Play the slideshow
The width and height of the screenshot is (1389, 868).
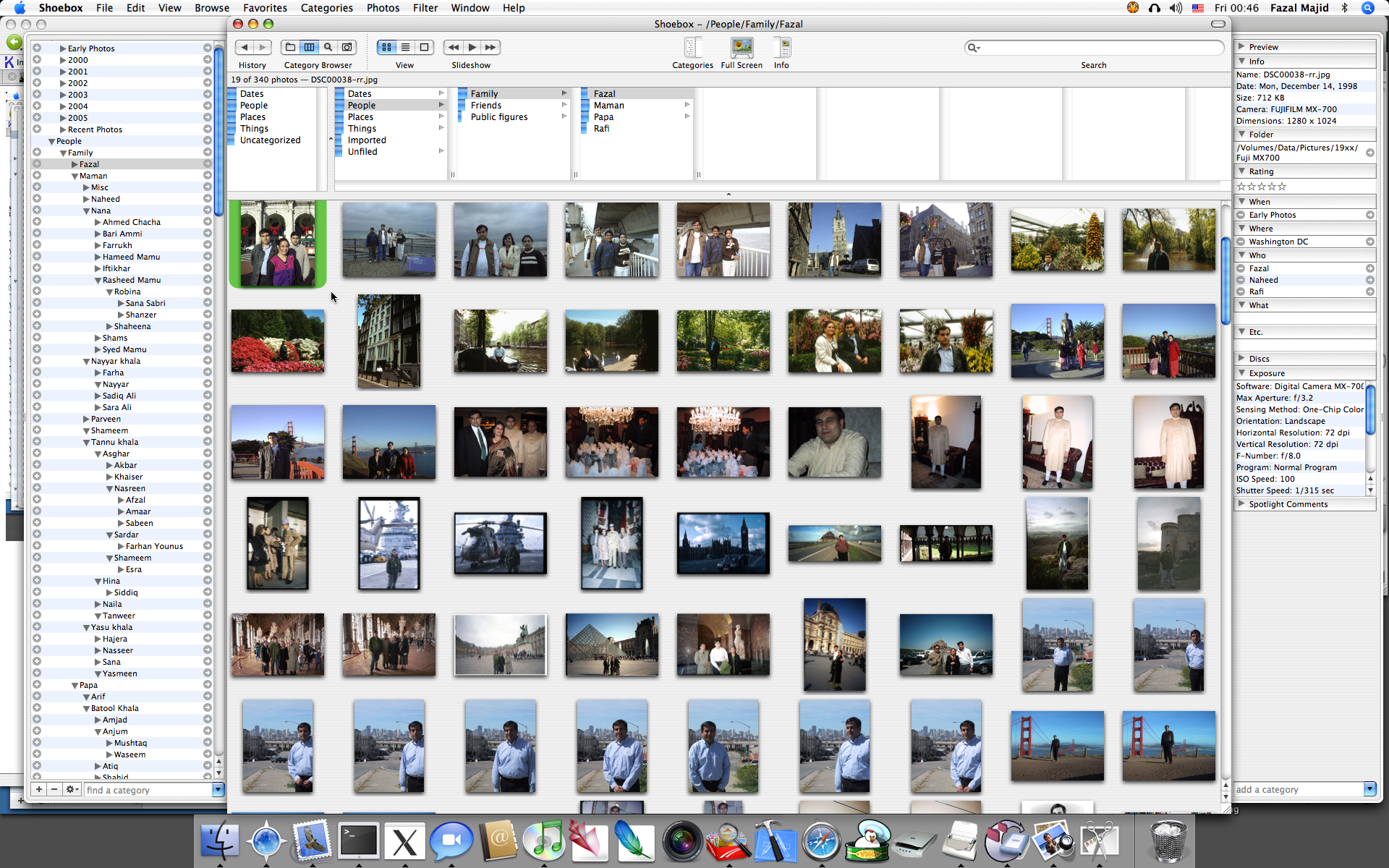tap(472, 47)
